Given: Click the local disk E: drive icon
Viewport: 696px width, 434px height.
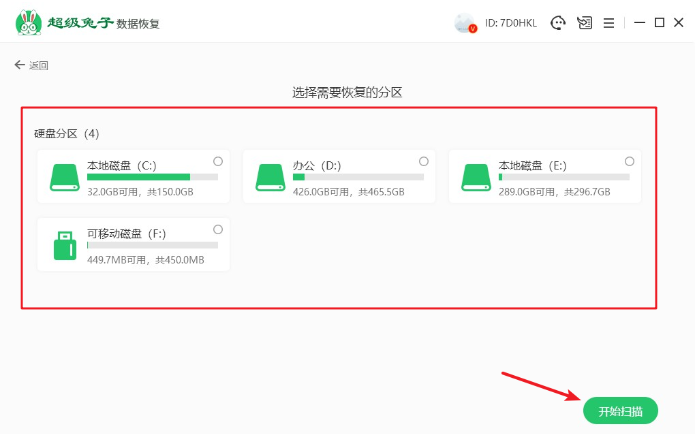Looking at the screenshot, I should [476, 177].
